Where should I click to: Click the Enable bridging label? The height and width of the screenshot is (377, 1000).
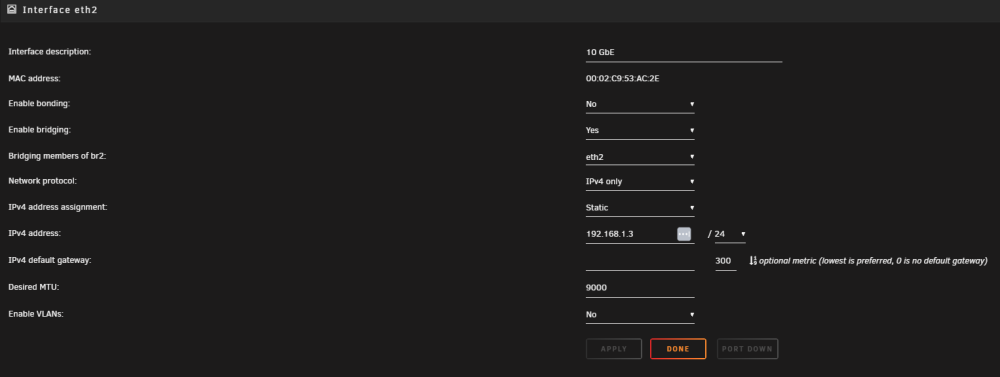click(x=40, y=129)
